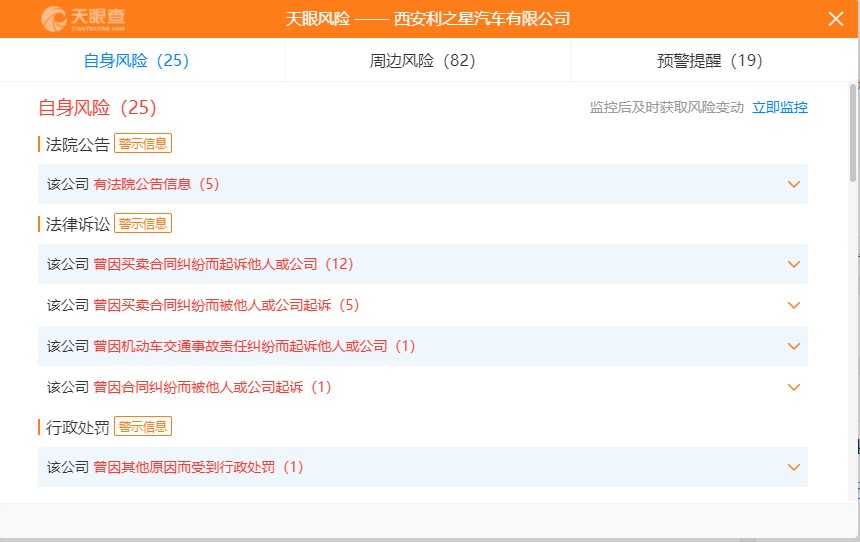Click 警示信息 badge next to 行政处罚
Screen dimensions: 860x542
coord(143,426)
